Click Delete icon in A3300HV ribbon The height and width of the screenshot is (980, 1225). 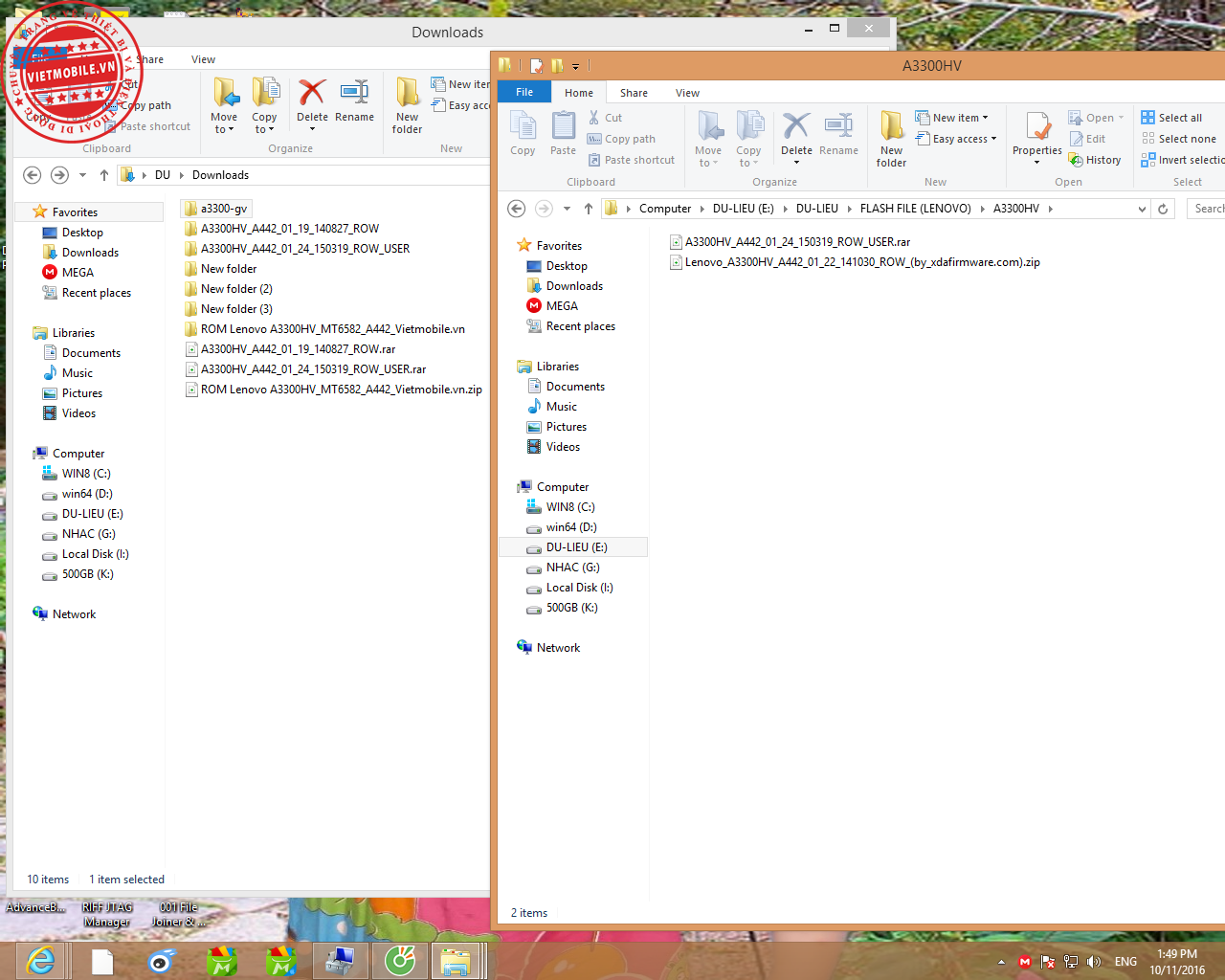[796, 133]
